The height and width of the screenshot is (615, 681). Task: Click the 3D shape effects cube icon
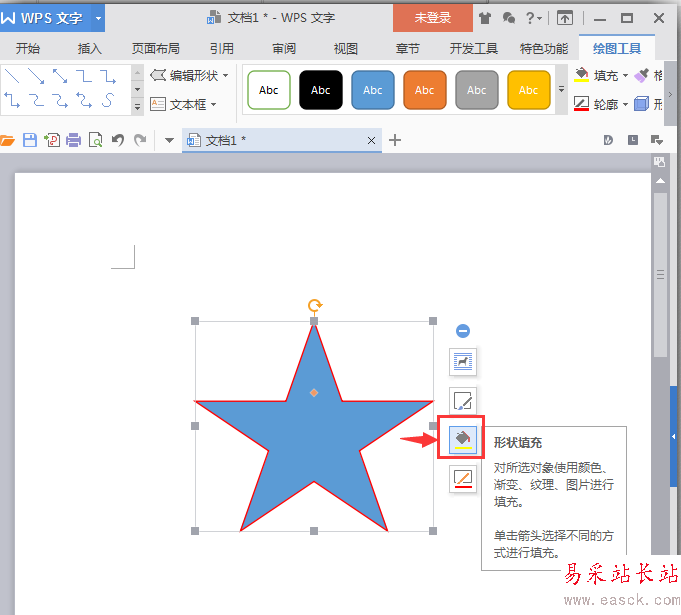(x=641, y=104)
